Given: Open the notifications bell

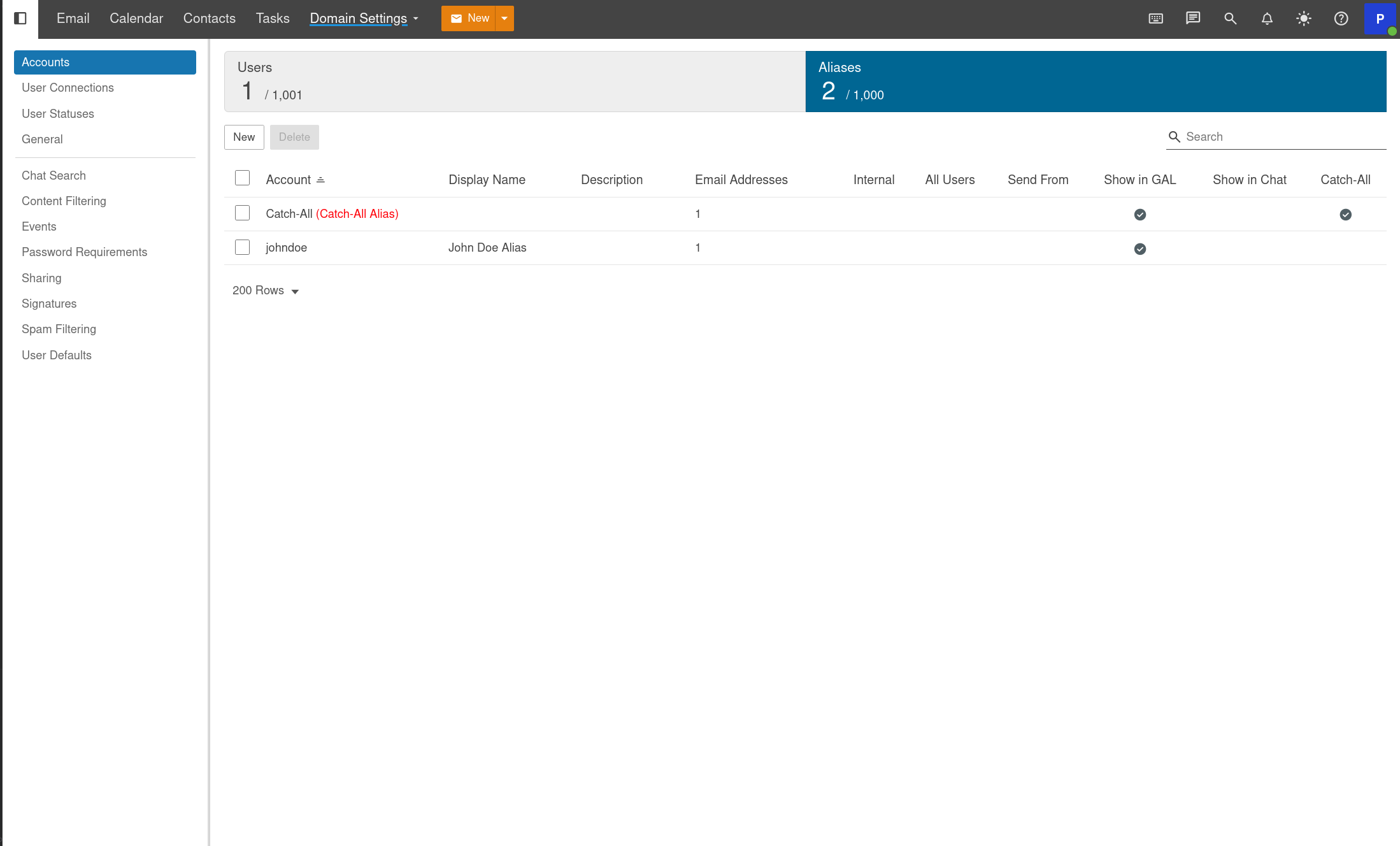Looking at the screenshot, I should tap(1267, 18).
